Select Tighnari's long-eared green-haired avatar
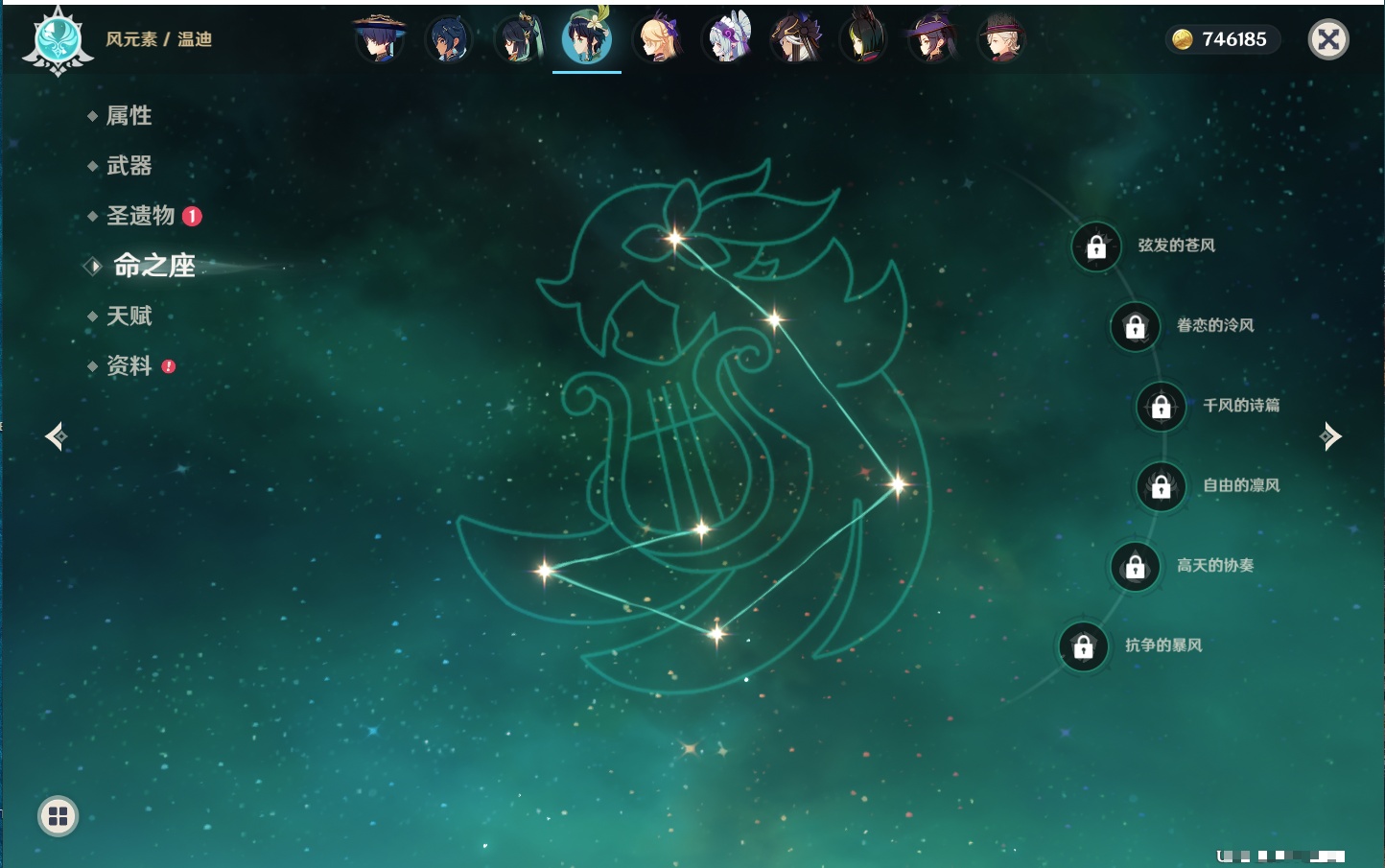Screen dimensions: 1385x868 click(864, 38)
